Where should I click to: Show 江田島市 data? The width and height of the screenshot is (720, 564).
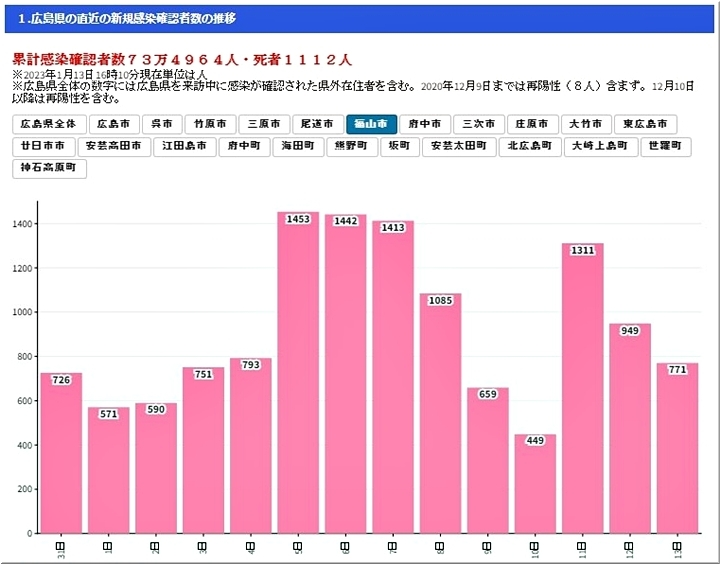[186, 147]
